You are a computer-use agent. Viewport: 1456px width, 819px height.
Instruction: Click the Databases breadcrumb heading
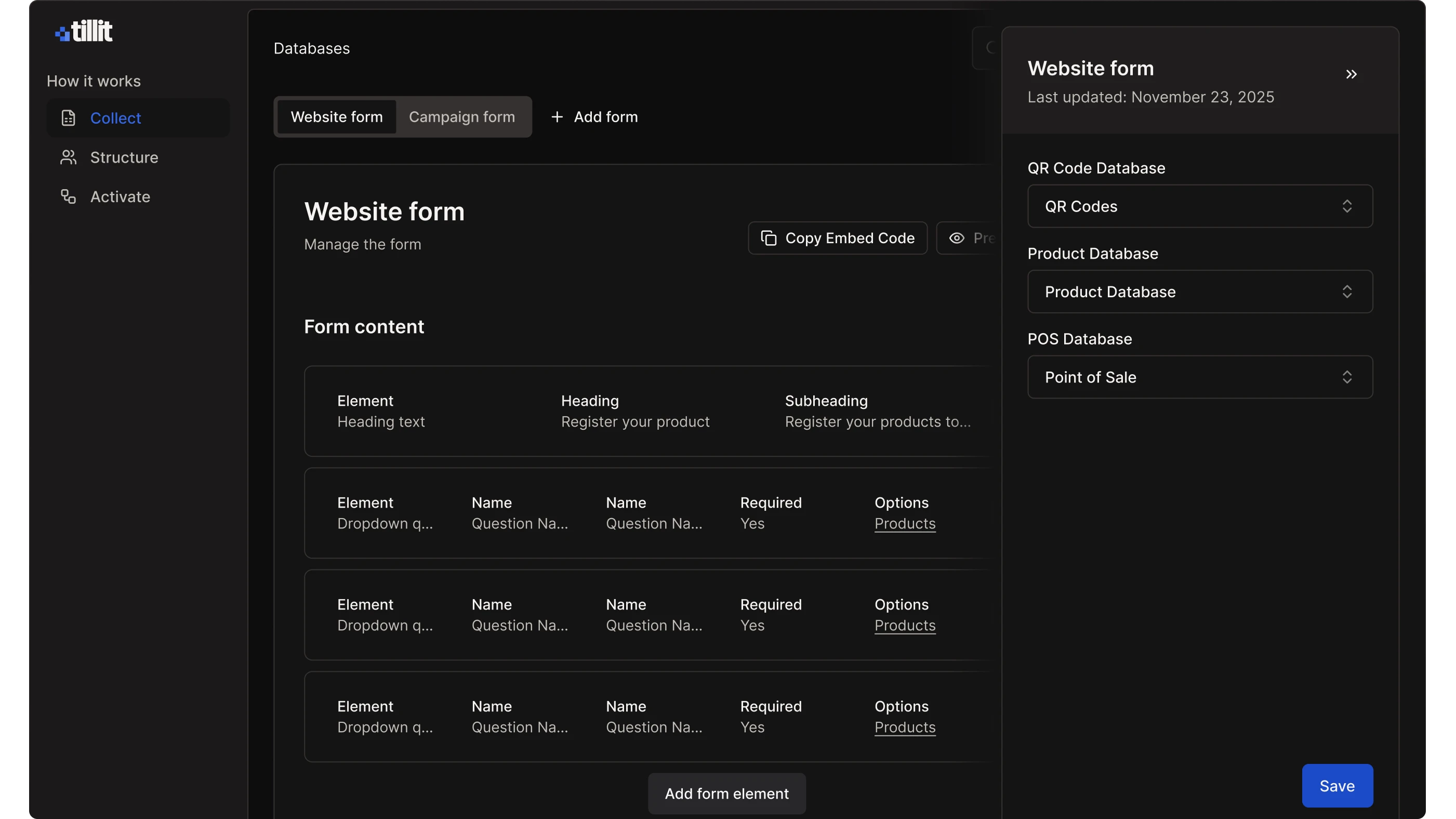(311, 49)
